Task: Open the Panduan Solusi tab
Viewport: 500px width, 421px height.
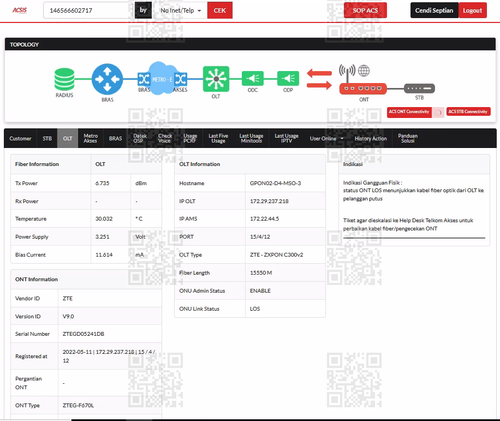Action: [407, 138]
